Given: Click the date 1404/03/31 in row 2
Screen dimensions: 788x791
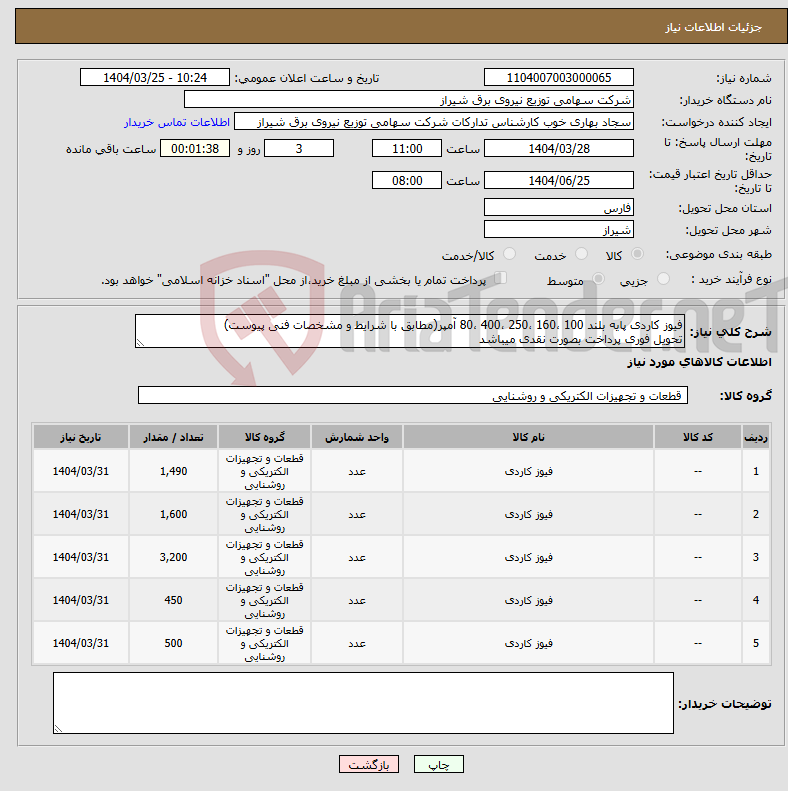Looking at the screenshot, I should pos(81,514).
